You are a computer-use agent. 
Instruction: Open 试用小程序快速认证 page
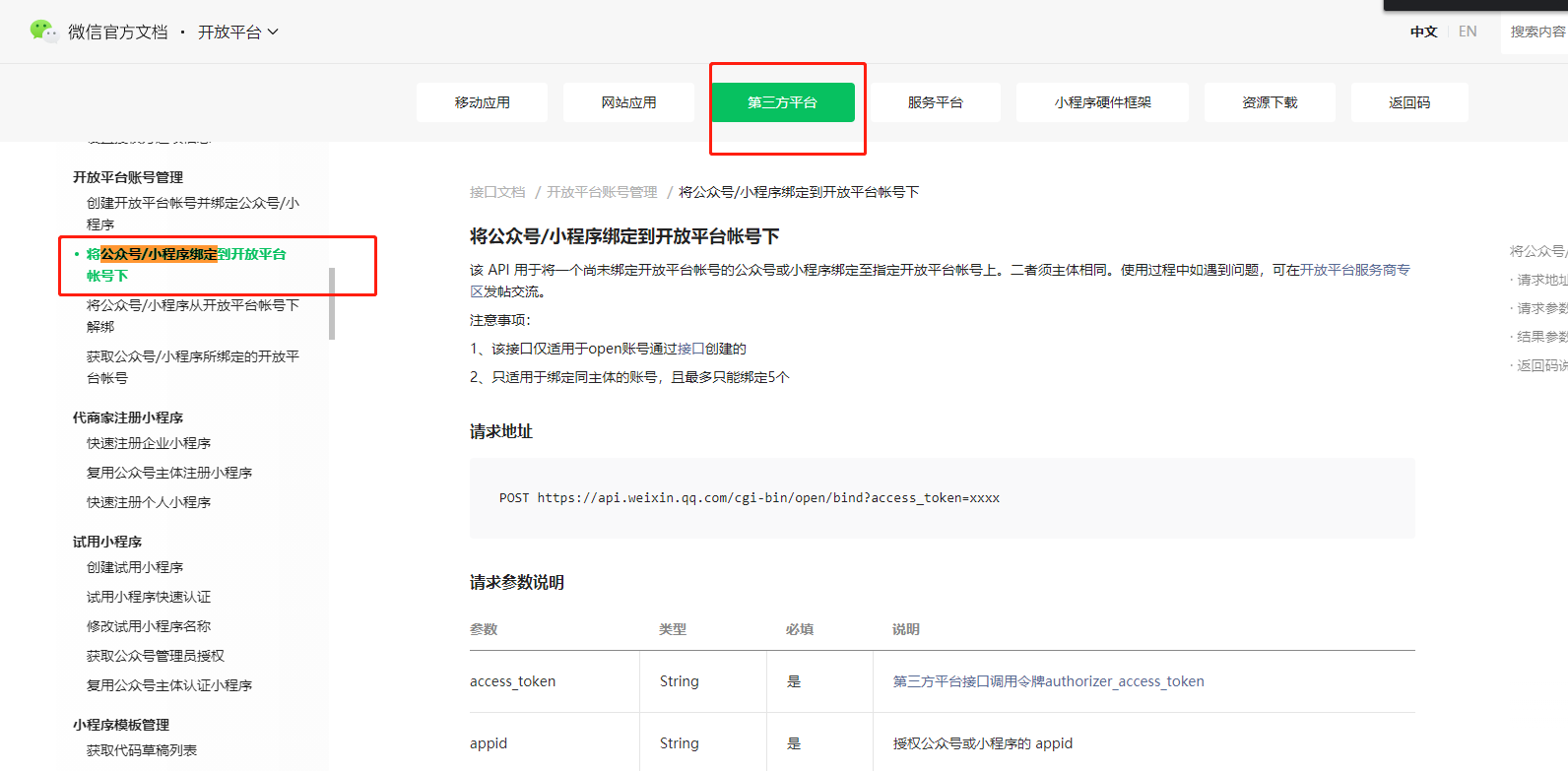pos(149,597)
